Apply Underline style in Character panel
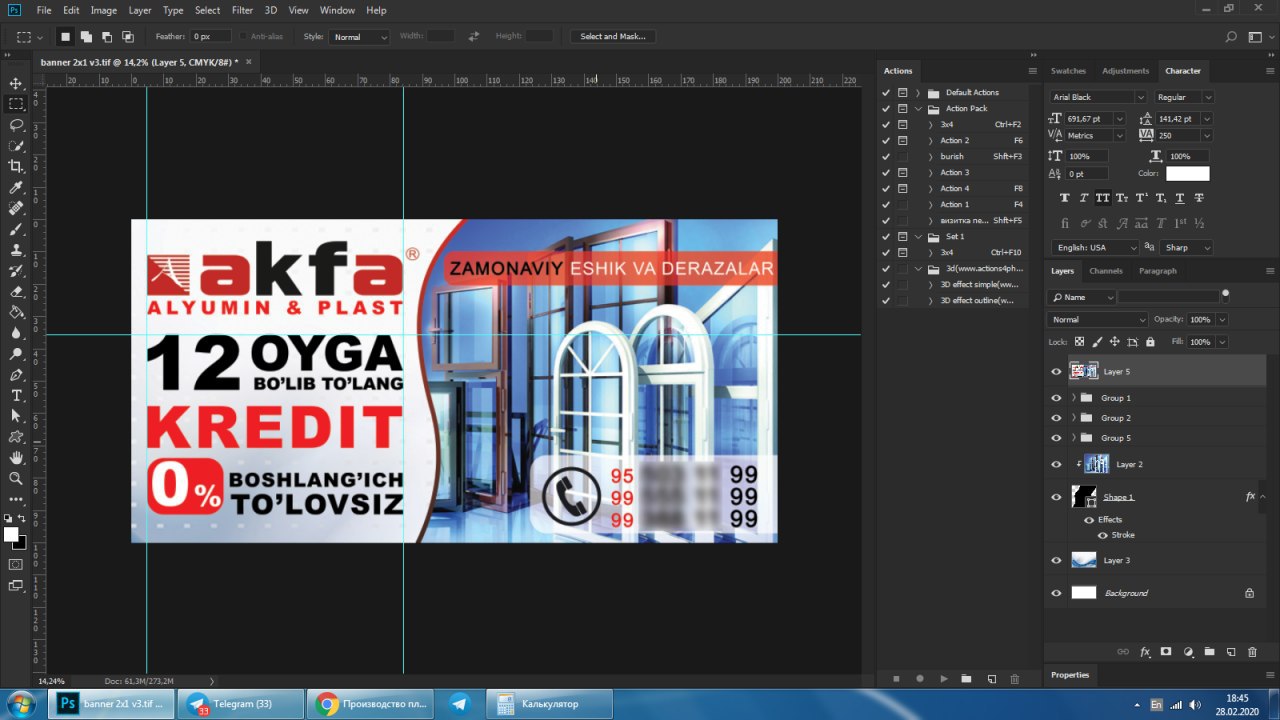The height and width of the screenshot is (720, 1280). [x=1178, y=198]
